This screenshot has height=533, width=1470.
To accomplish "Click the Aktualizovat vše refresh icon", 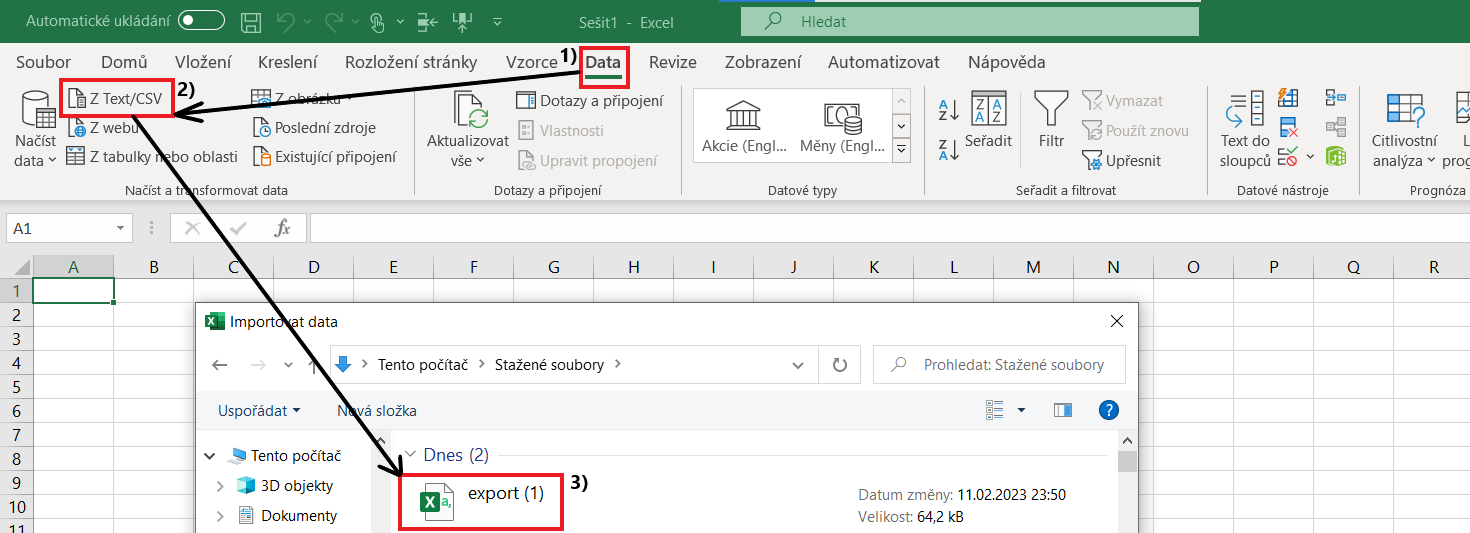I will [x=468, y=110].
